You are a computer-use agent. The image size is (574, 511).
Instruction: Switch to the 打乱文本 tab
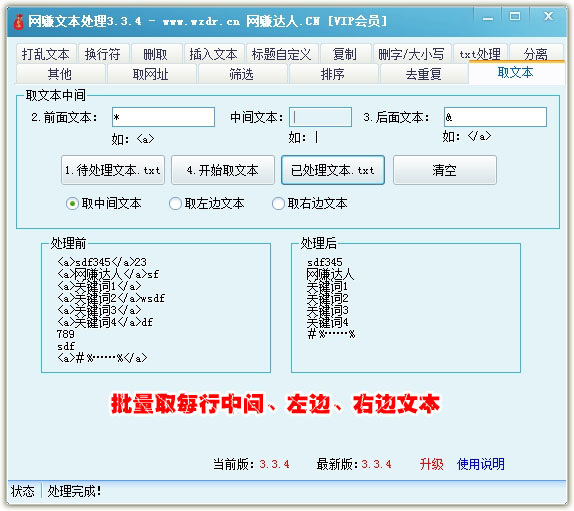tap(46, 54)
